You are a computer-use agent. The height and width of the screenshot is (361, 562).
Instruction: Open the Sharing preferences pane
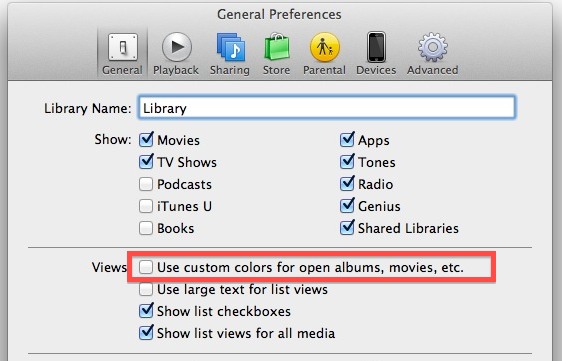pyautogui.click(x=230, y=54)
